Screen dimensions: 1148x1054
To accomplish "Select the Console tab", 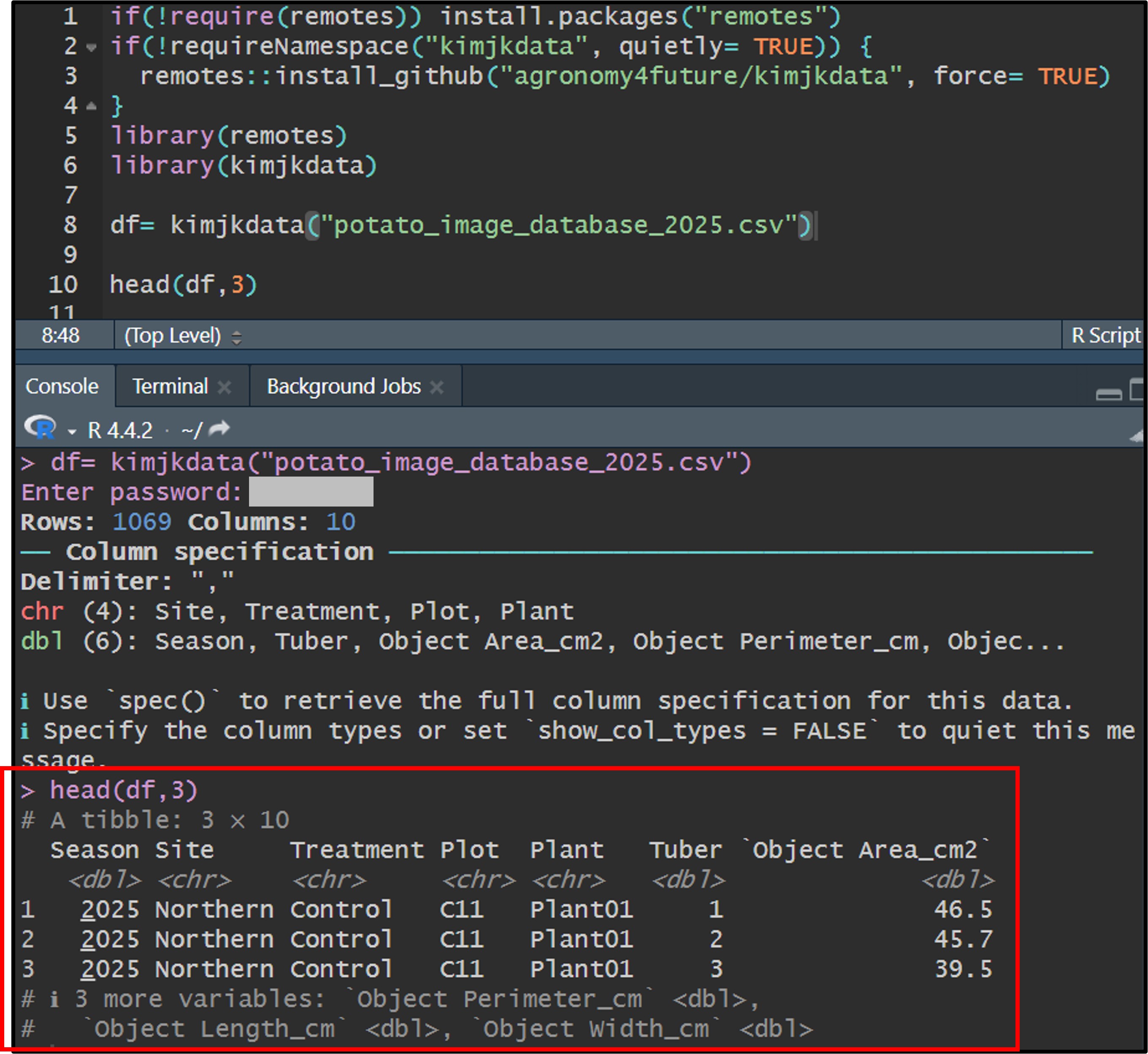I will tap(62, 387).
